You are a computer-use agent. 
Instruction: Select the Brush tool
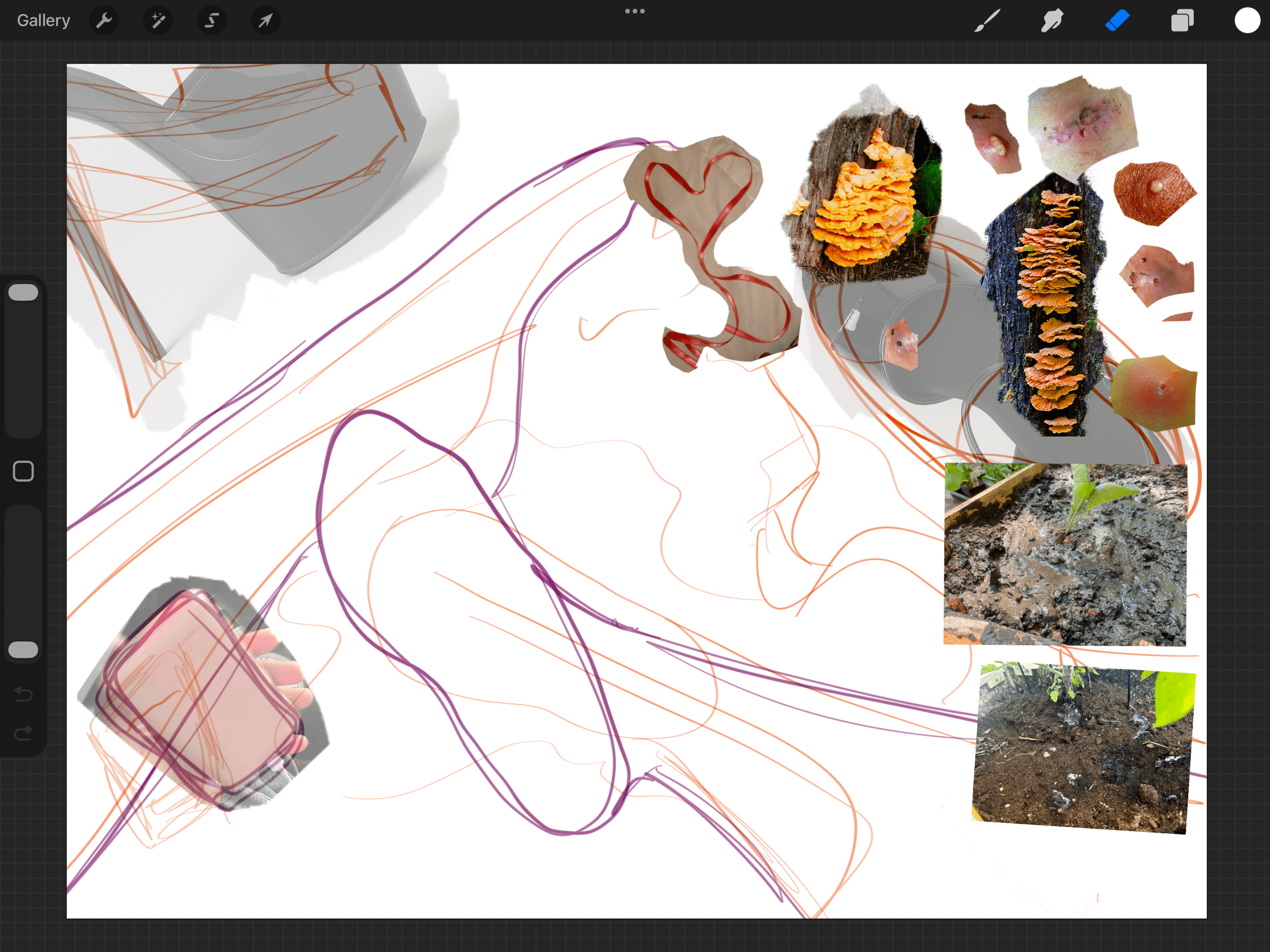[986, 20]
